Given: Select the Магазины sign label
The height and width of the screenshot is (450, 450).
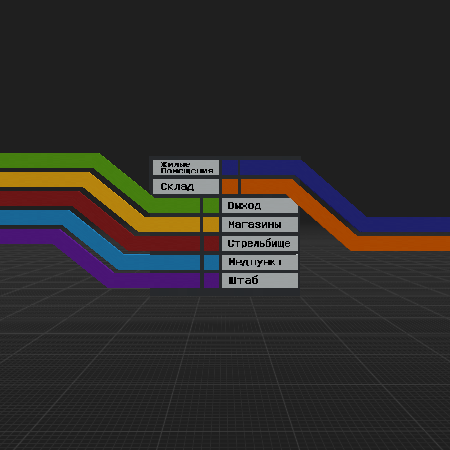Looking at the screenshot, I should [260, 224].
